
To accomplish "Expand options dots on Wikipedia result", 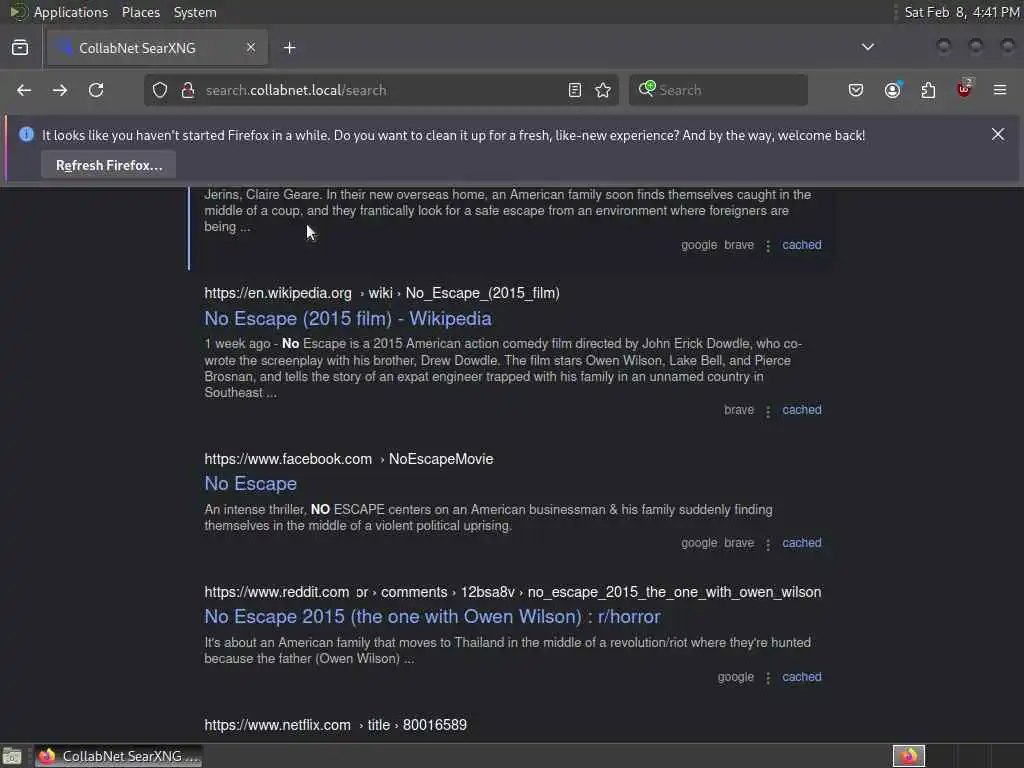I will [x=768, y=411].
